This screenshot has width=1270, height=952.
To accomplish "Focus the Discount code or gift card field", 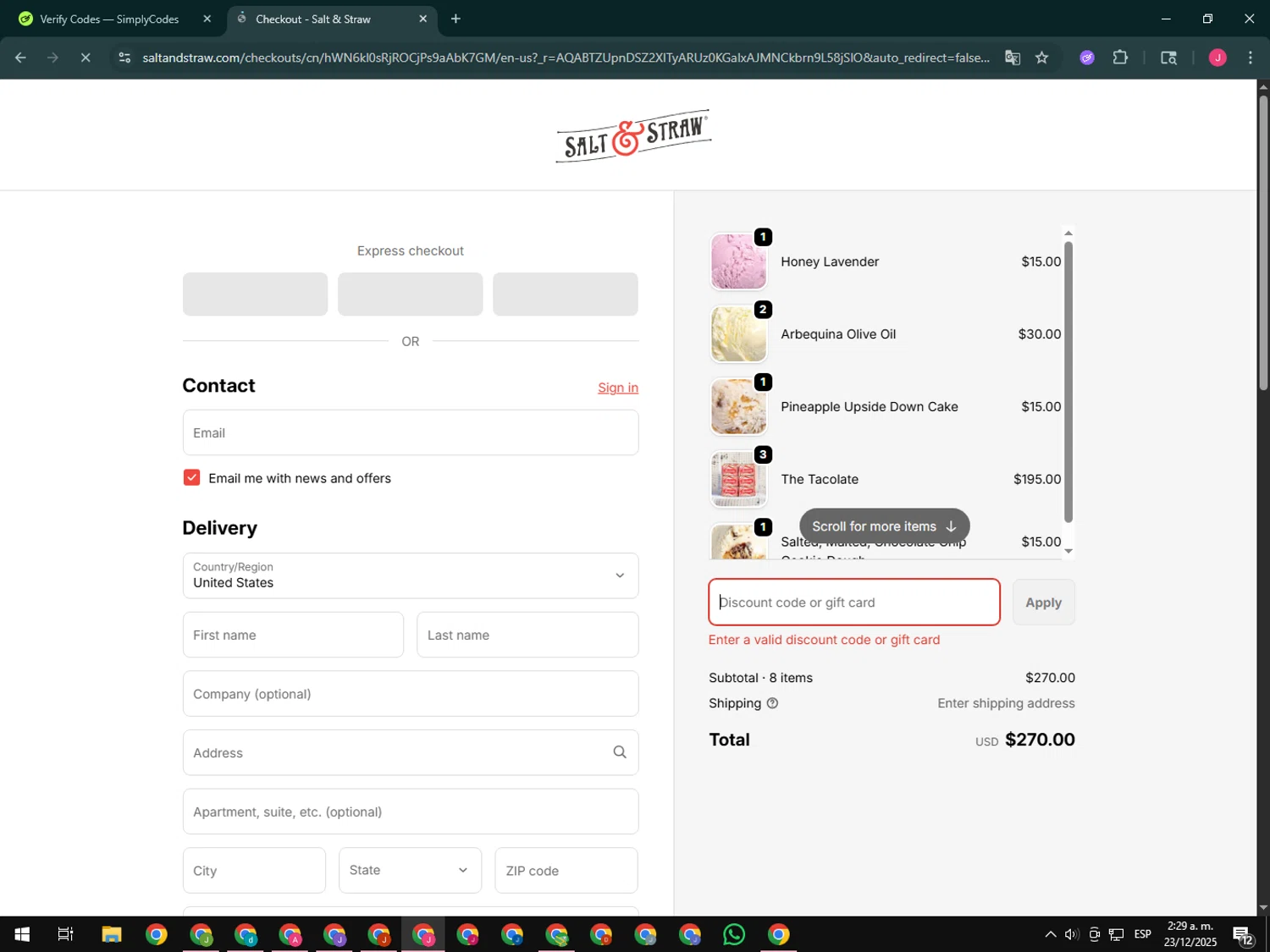I will [854, 603].
